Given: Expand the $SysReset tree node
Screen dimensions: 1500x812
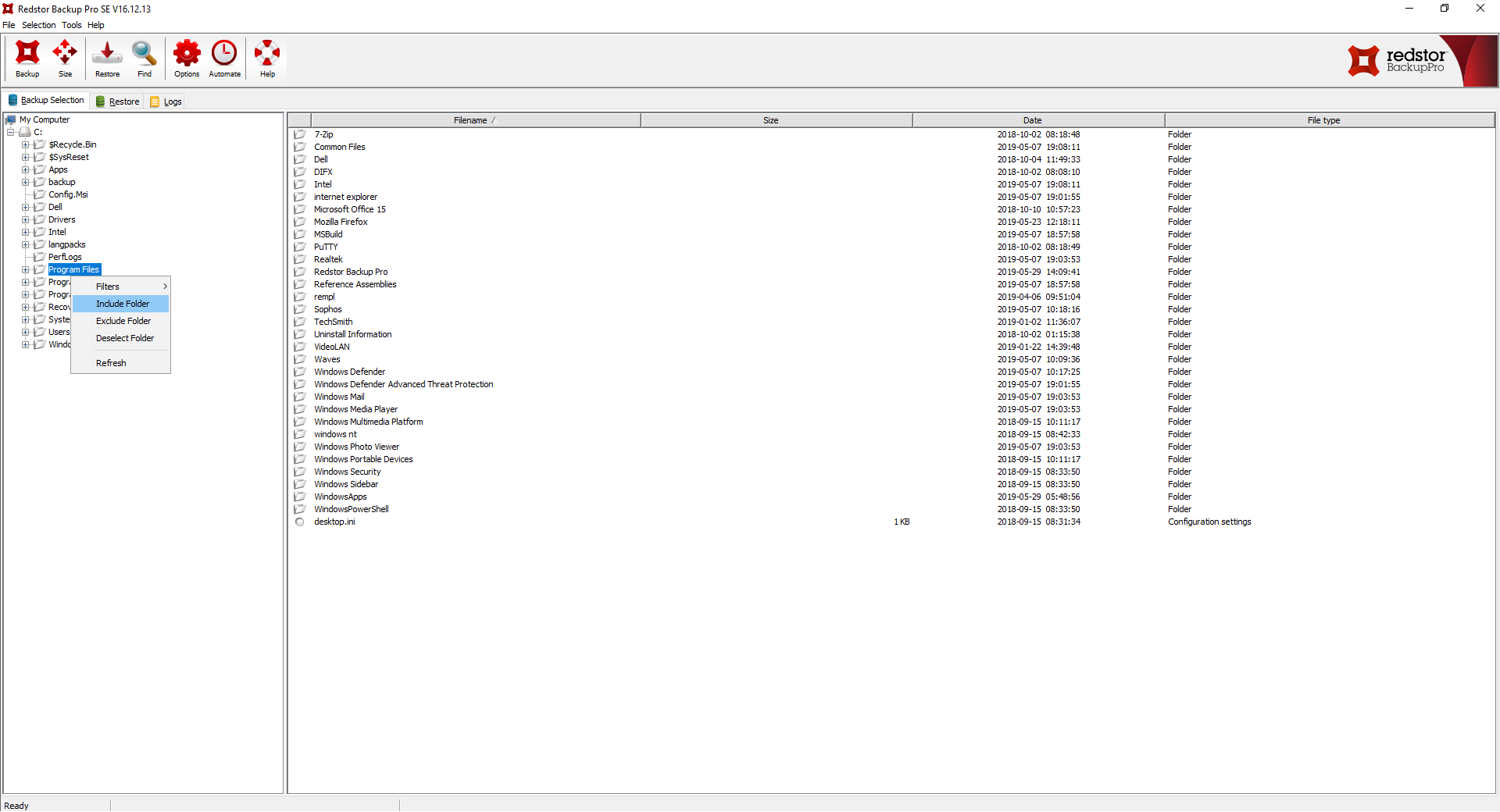Looking at the screenshot, I should [x=25, y=157].
